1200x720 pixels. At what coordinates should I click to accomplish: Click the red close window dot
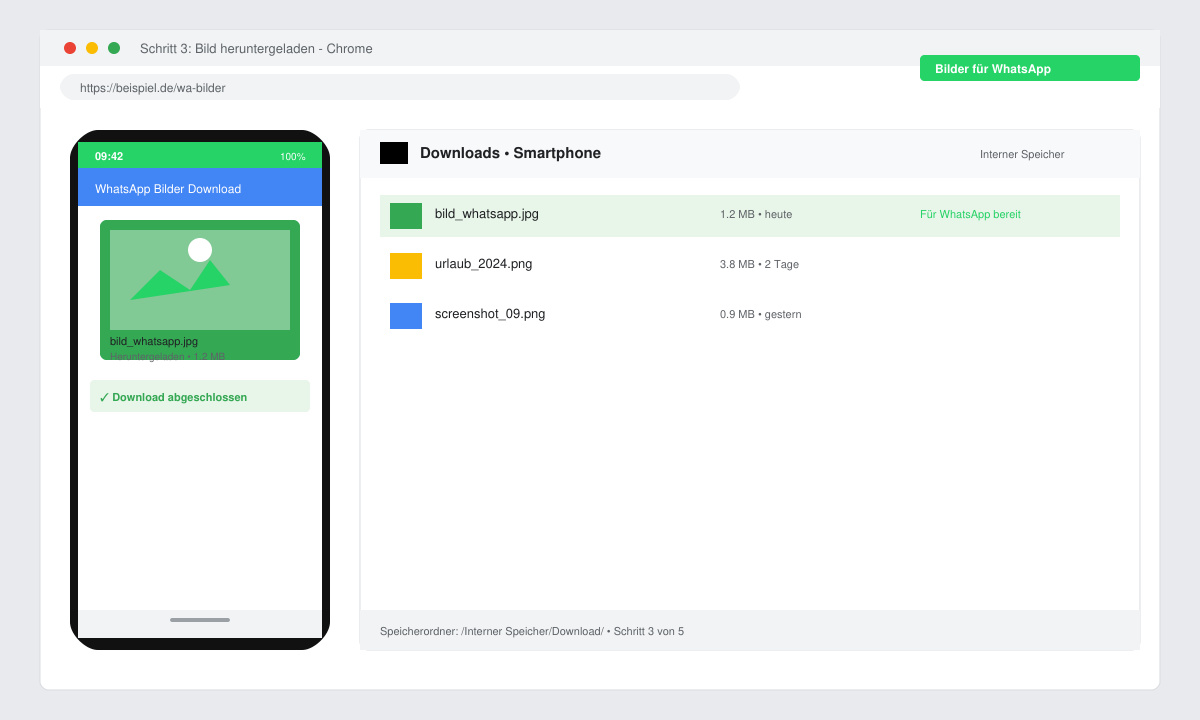tap(70, 48)
